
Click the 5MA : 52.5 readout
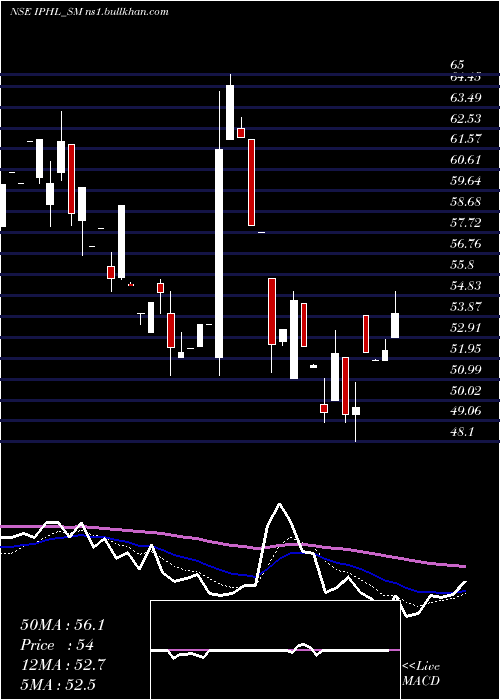point(58,684)
